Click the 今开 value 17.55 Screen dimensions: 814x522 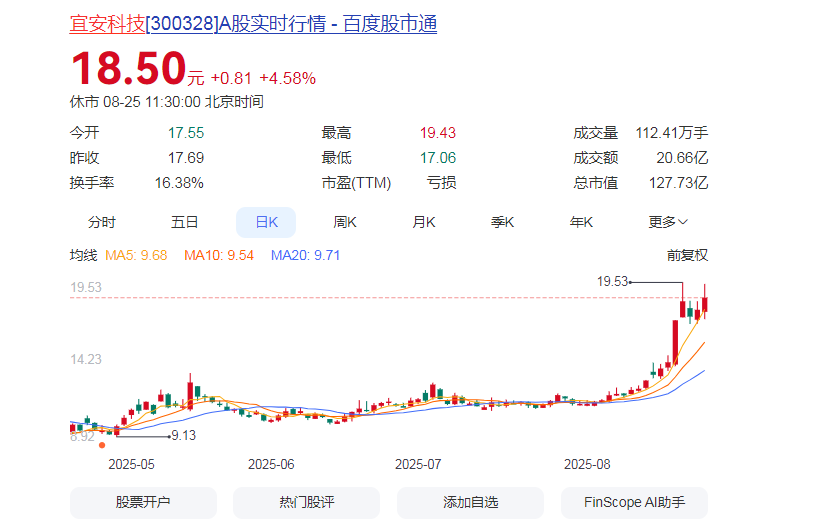pos(186,133)
